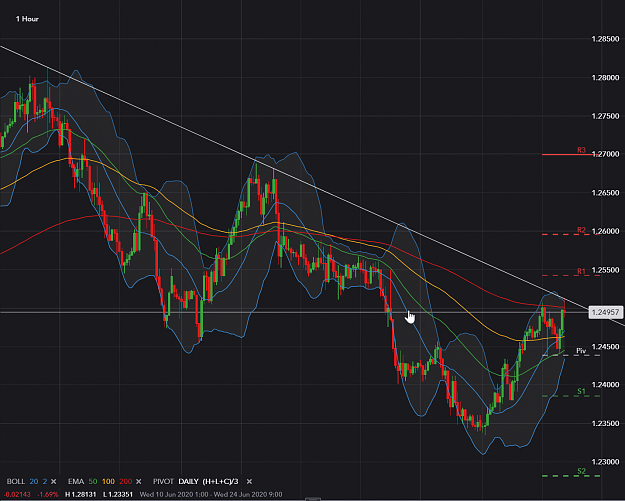625x501 pixels.
Task: Open the BOLL indicator settings
Action: pyautogui.click(x=16, y=481)
